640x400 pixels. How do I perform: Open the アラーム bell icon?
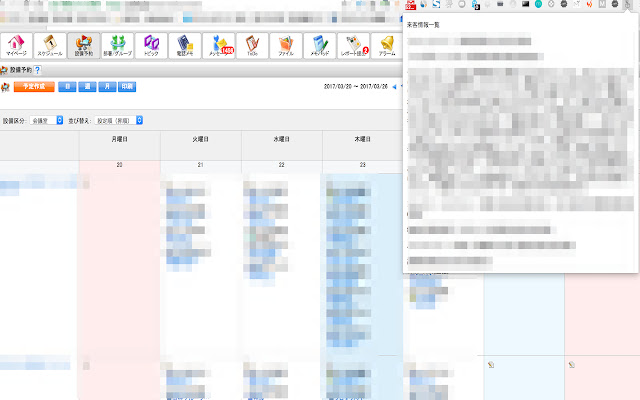pos(387,45)
